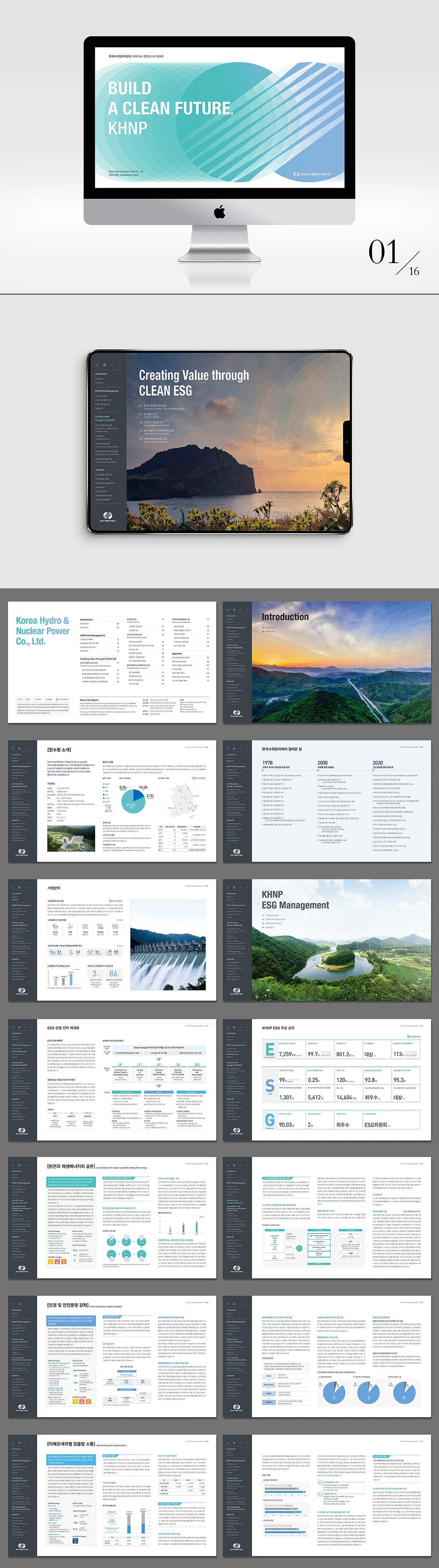The image size is (439, 1568).
Task: Tap the home icon in the tablet sidebar
Action: click(x=96, y=365)
